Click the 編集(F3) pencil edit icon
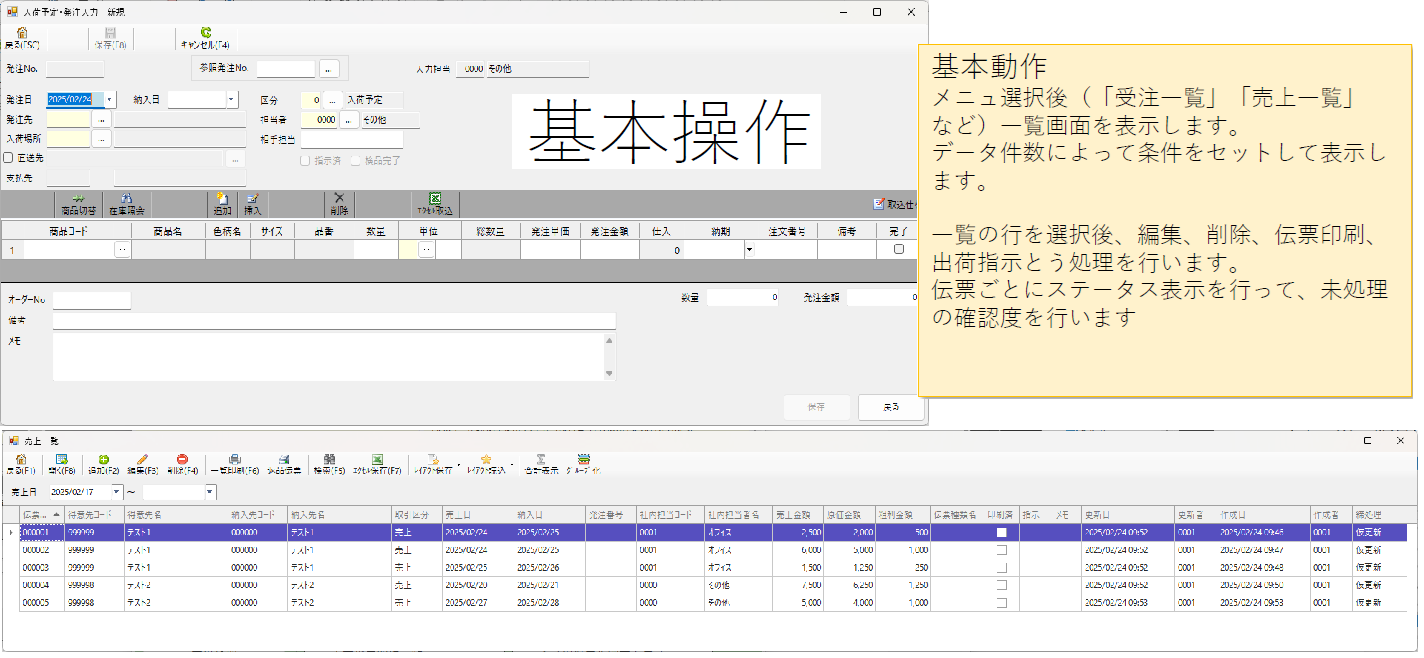Image resolution: width=1424 pixels, height=658 pixels. 143,460
